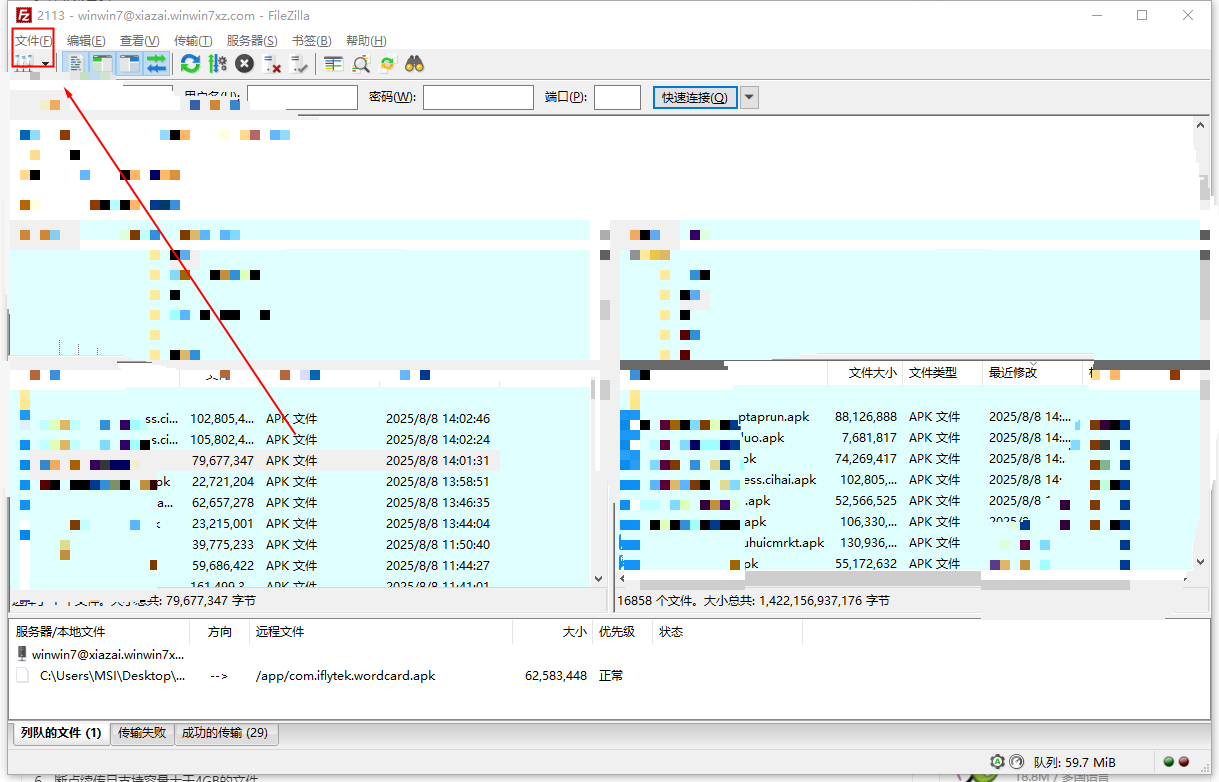Disconnect from the current server
The width and height of the screenshot is (1219, 782).
click(x=271, y=63)
